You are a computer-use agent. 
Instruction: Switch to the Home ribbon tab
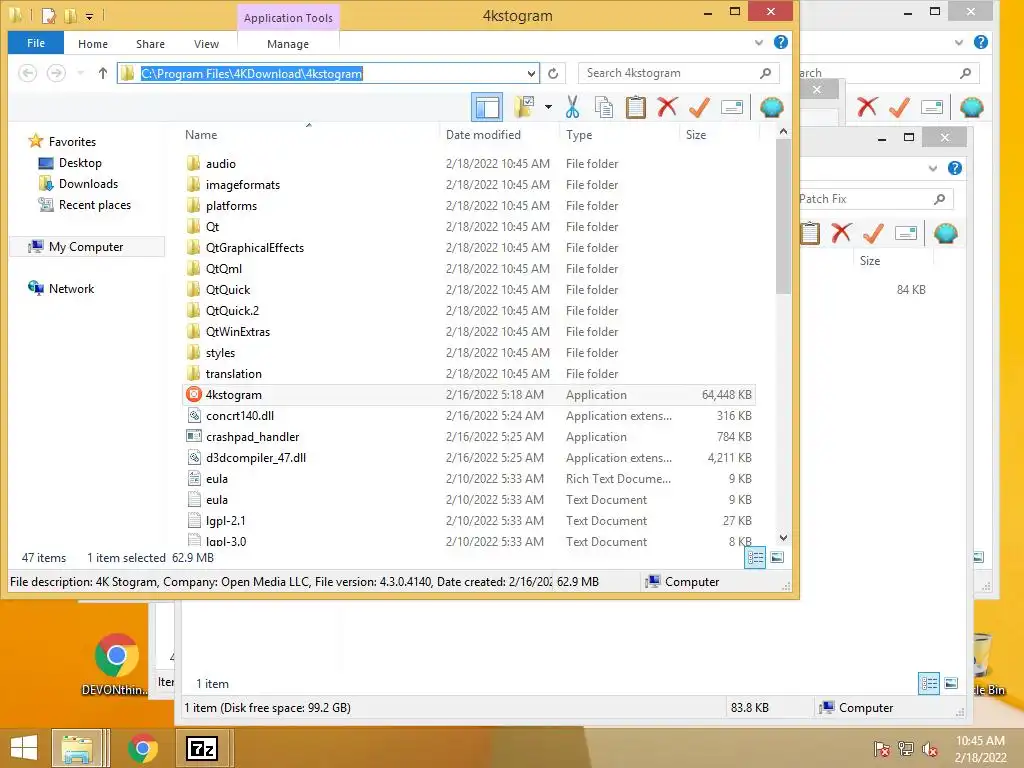click(93, 44)
